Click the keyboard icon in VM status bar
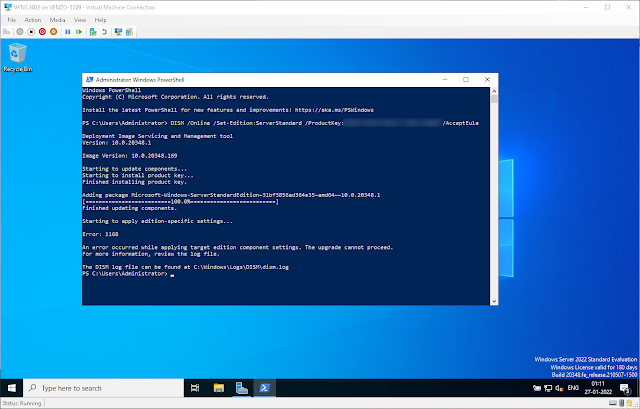The image size is (640, 409). click(x=613, y=403)
